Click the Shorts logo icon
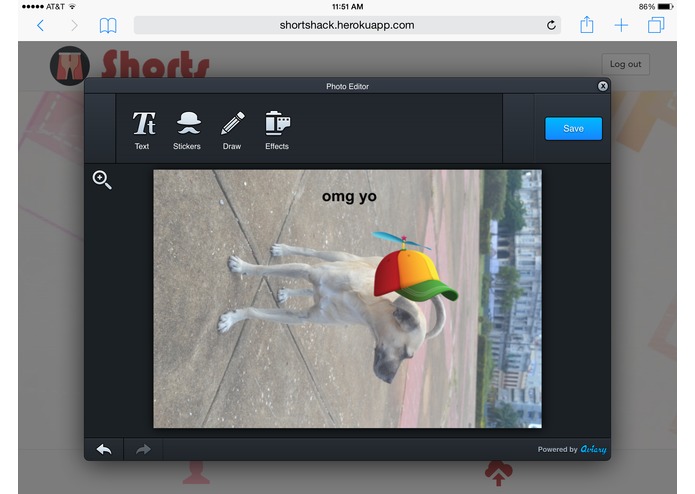Screen dimensions: 695x494 [x=70, y=66]
